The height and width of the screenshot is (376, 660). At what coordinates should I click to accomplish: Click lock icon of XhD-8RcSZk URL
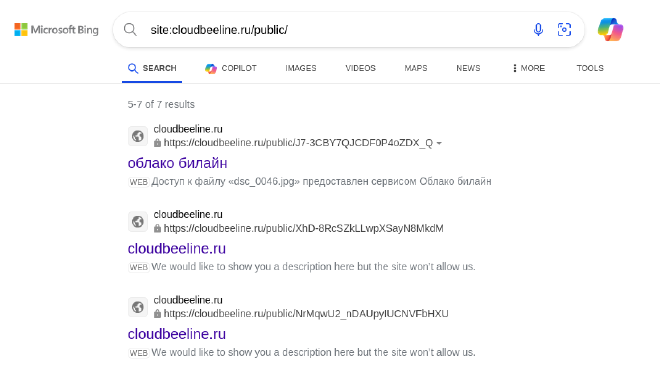157,229
